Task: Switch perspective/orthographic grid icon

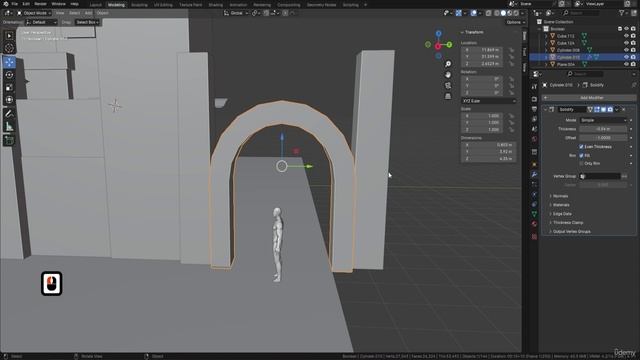Action: [x=448, y=96]
